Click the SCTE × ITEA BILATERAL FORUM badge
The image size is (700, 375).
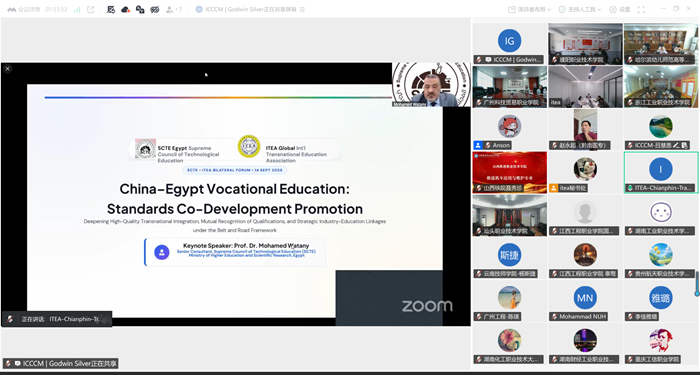(x=235, y=170)
